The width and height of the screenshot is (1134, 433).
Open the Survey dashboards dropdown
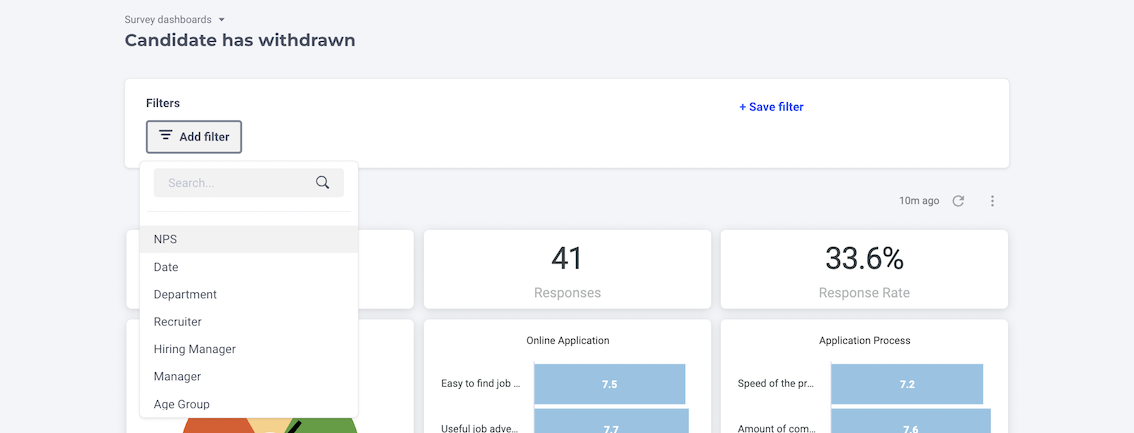pyautogui.click(x=175, y=20)
